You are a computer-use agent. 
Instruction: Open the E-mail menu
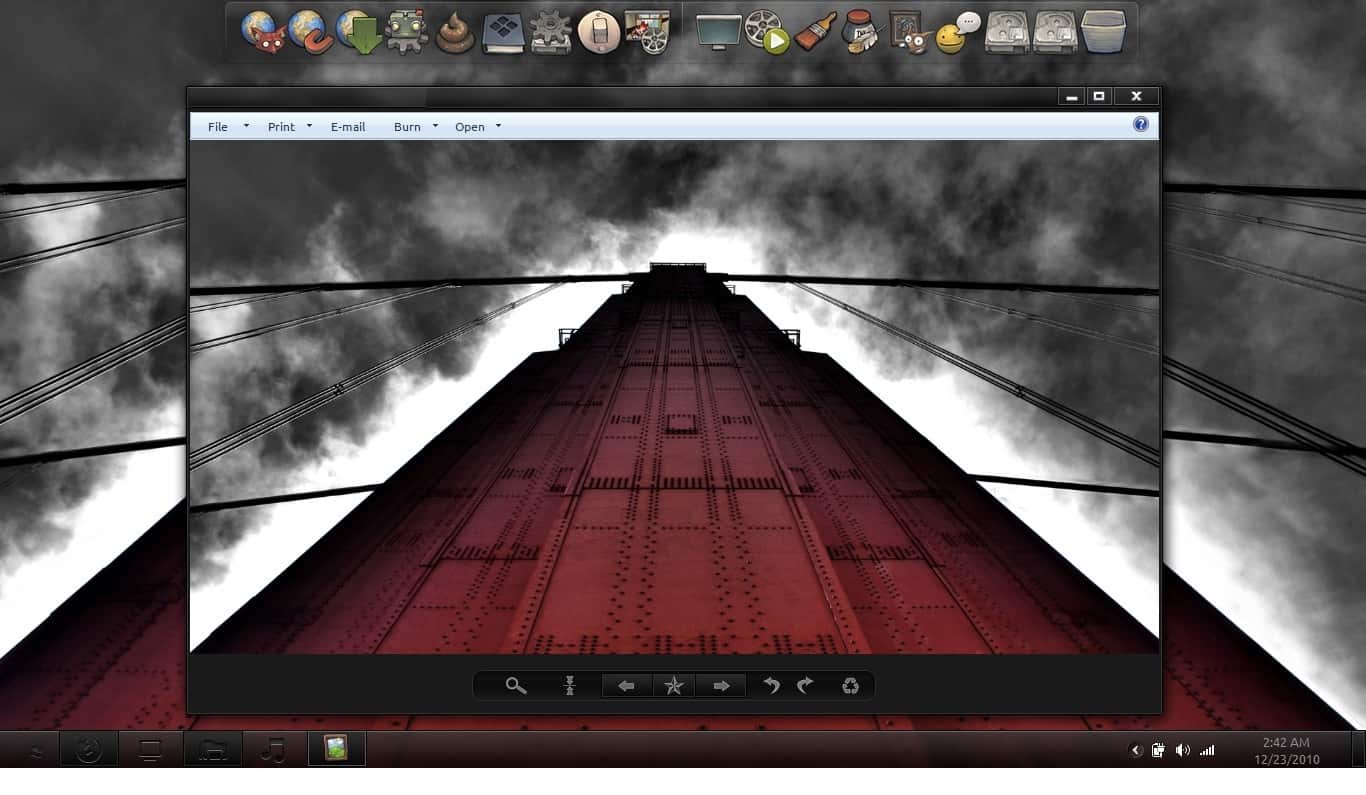click(347, 126)
